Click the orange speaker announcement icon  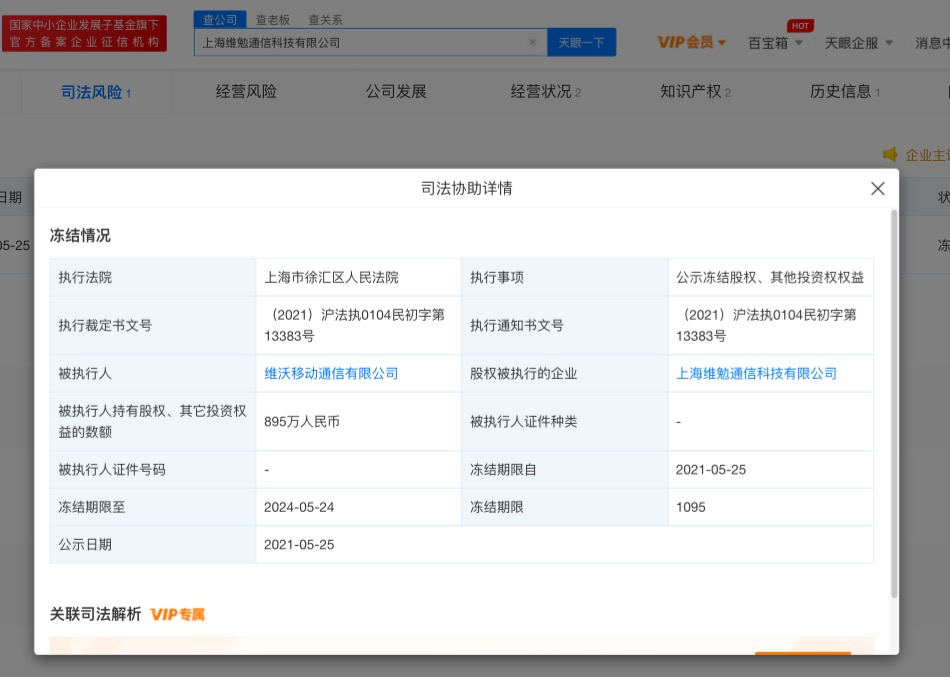coord(890,154)
